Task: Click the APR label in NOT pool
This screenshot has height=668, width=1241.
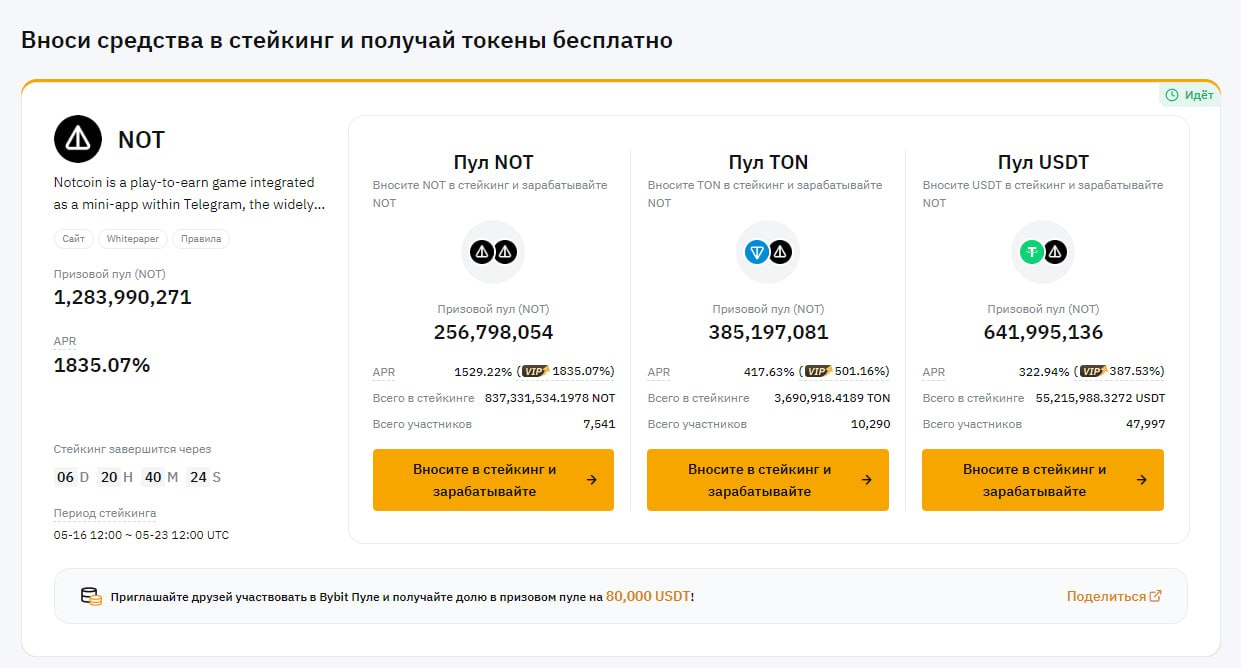Action: pyautogui.click(x=384, y=372)
